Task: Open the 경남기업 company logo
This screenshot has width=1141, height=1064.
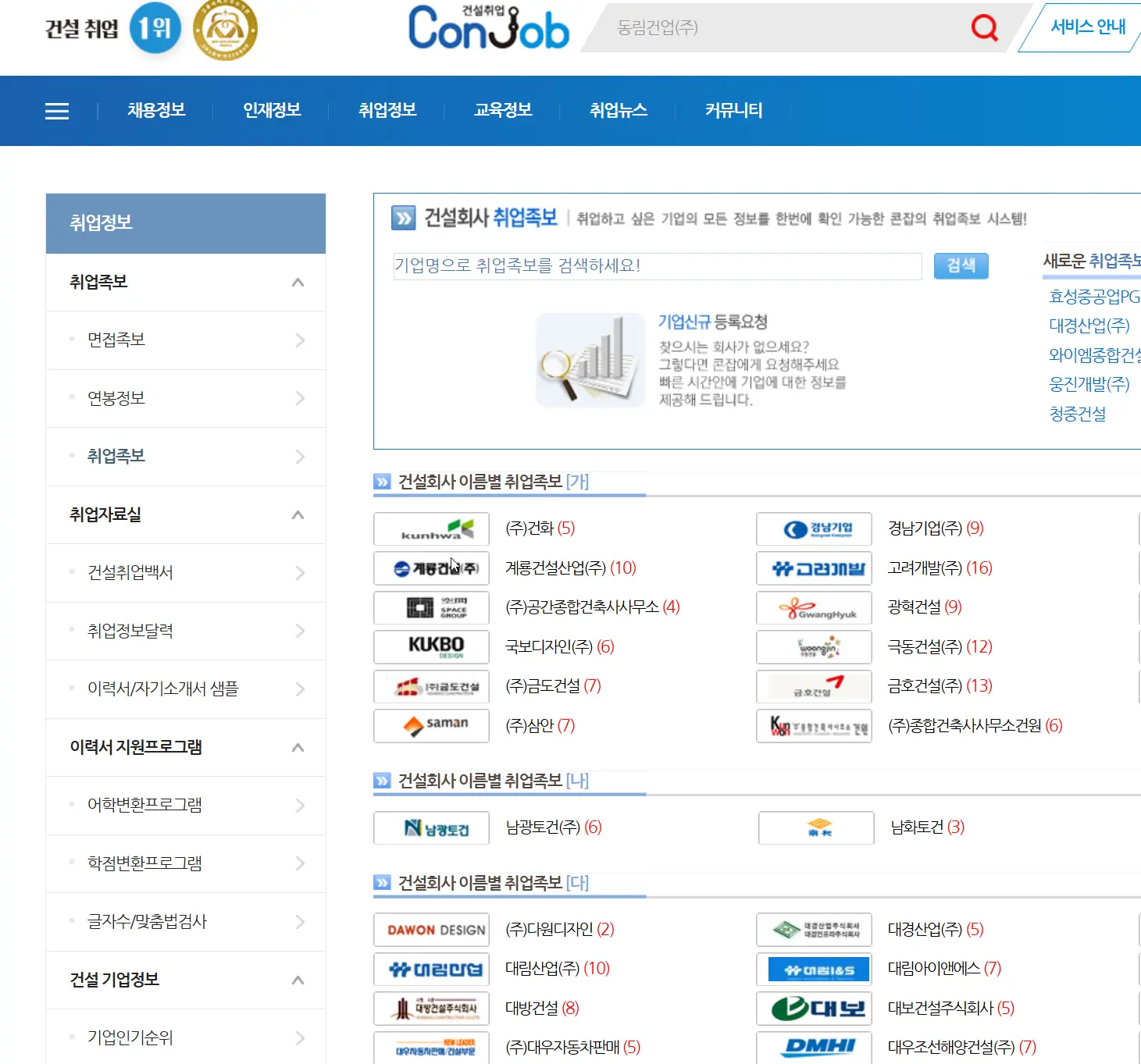Action: point(815,528)
